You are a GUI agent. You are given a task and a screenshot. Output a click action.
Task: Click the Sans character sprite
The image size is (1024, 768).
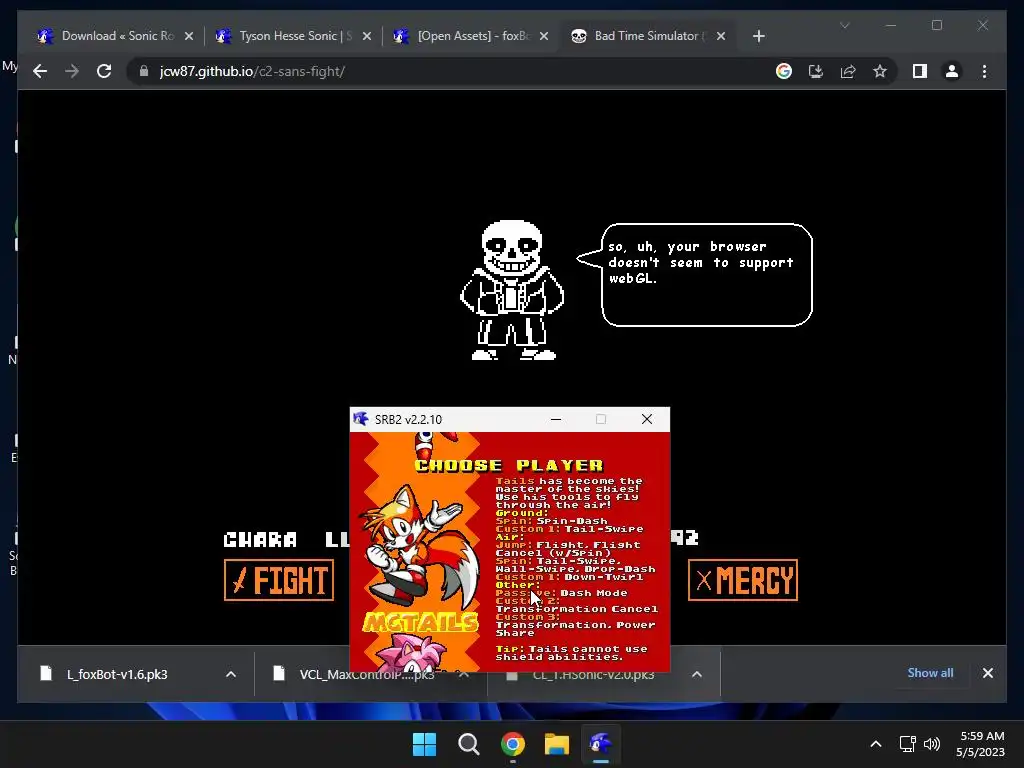click(x=512, y=290)
